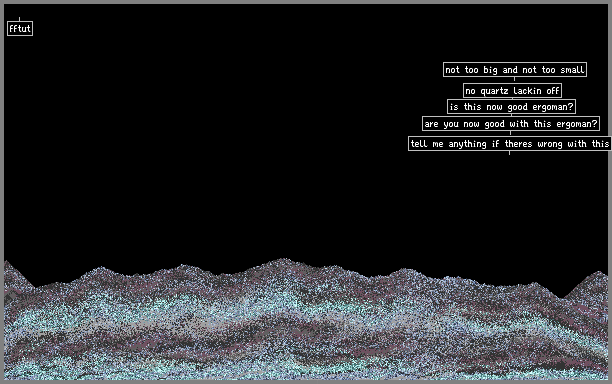The image size is (612, 384).
Task: Select the 'no quartz lackin off' box
Action: click(x=512, y=91)
